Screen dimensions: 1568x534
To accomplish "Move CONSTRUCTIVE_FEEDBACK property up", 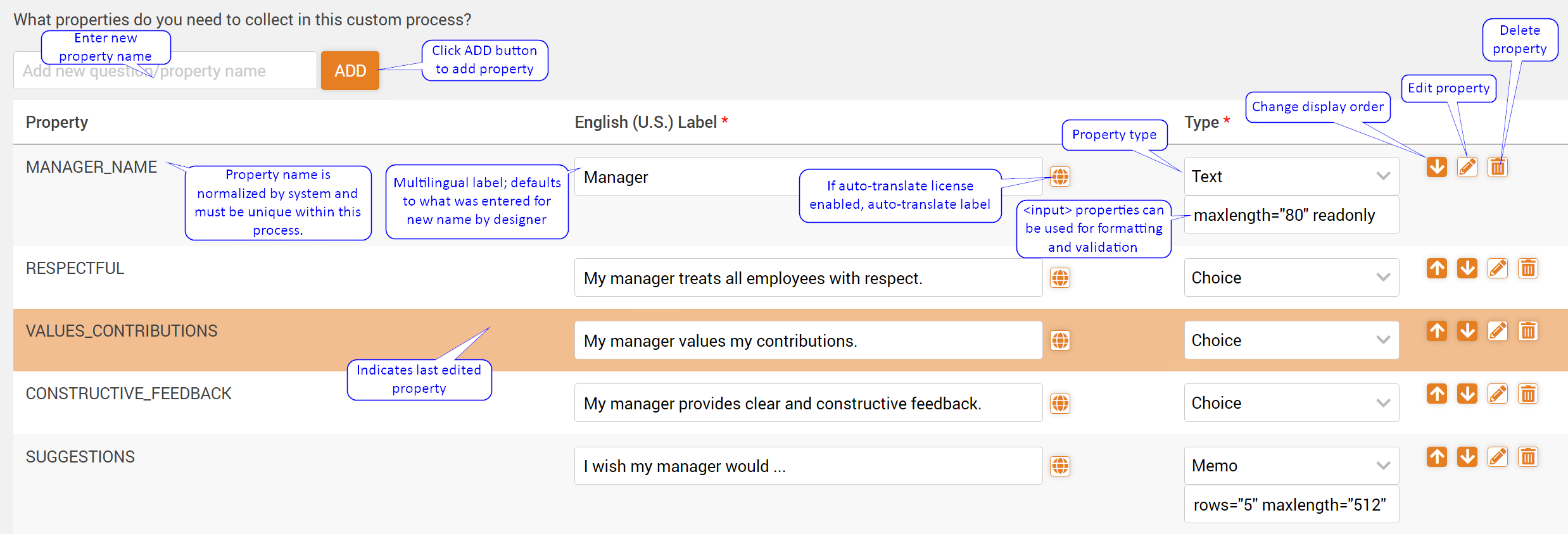I will [x=1436, y=394].
